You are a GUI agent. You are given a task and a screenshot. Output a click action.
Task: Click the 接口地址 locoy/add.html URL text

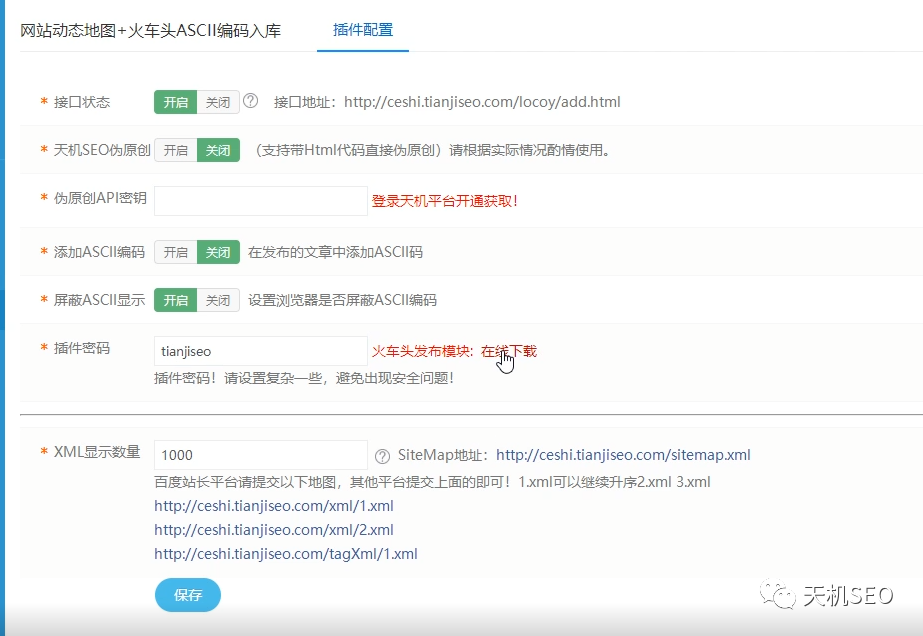482,102
